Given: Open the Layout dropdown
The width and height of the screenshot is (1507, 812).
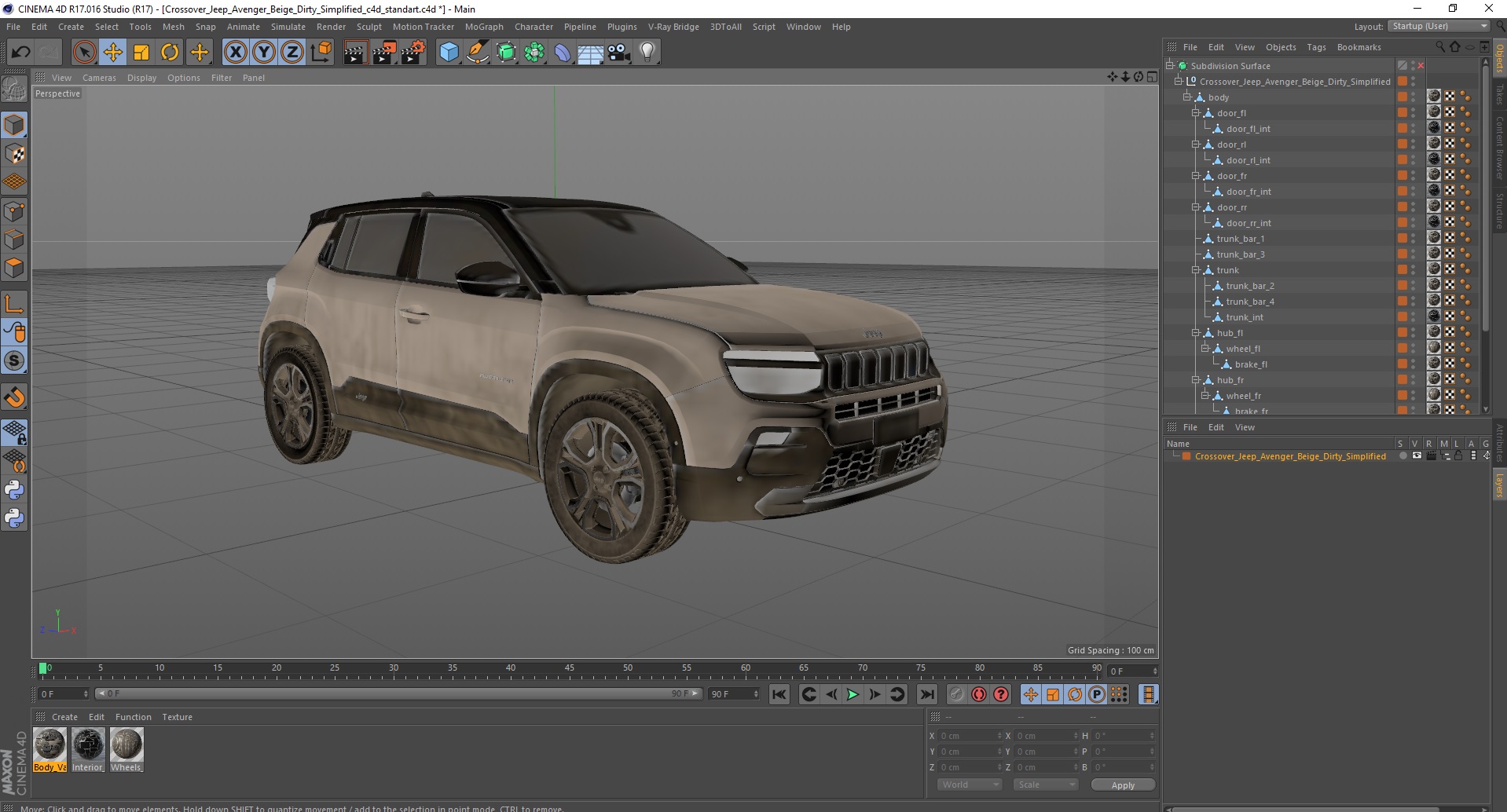Looking at the screenshot, I should [1439, 26].
